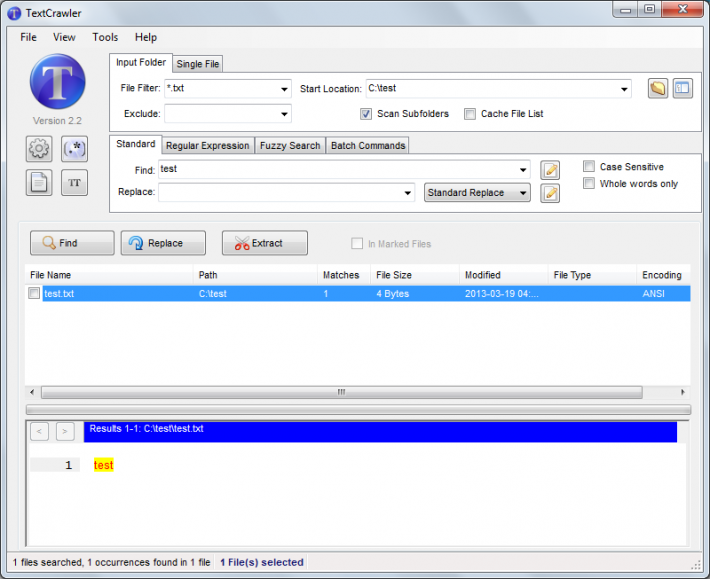Viewport: 710px width, 579px height.
Task: Switch to the Regular Expression tab
Action: [207, 146]
